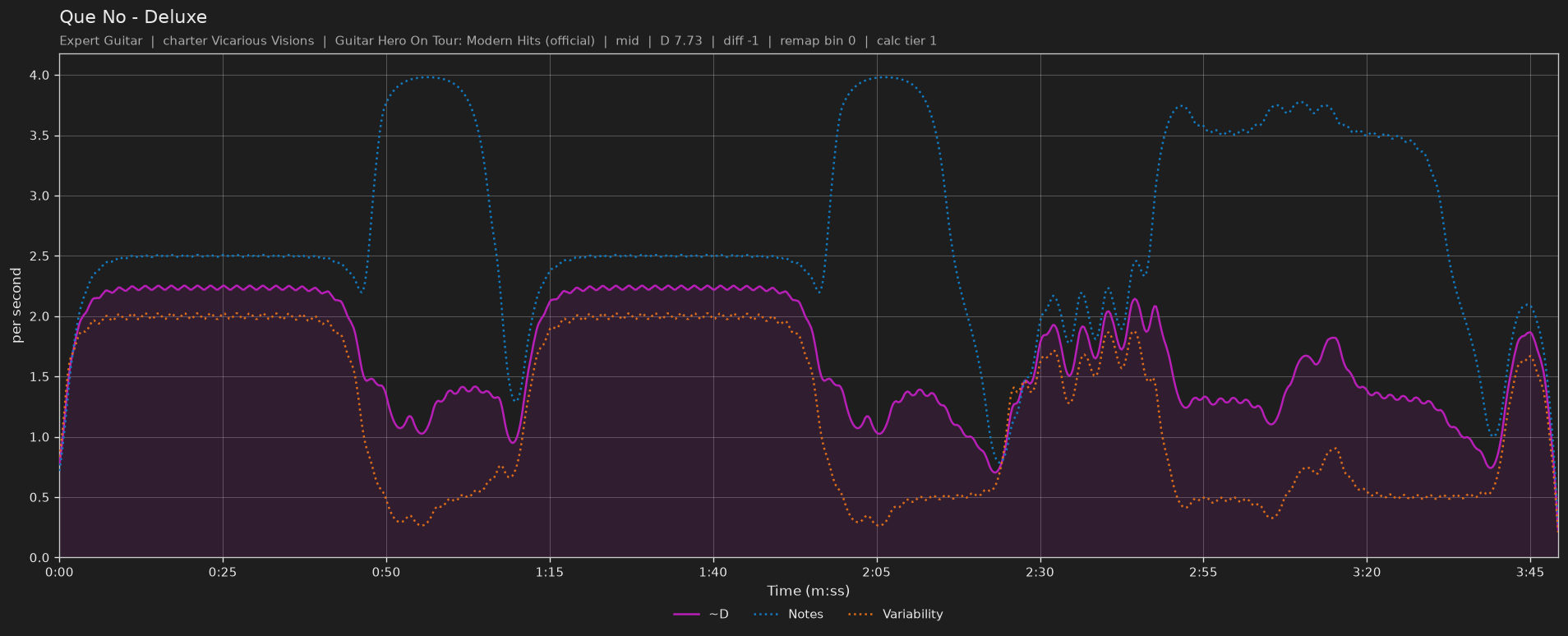Click the '2.5' y-axis tick label
Image resolution: width=1568 pixels, height=636 pixels.
coord(40,256)
